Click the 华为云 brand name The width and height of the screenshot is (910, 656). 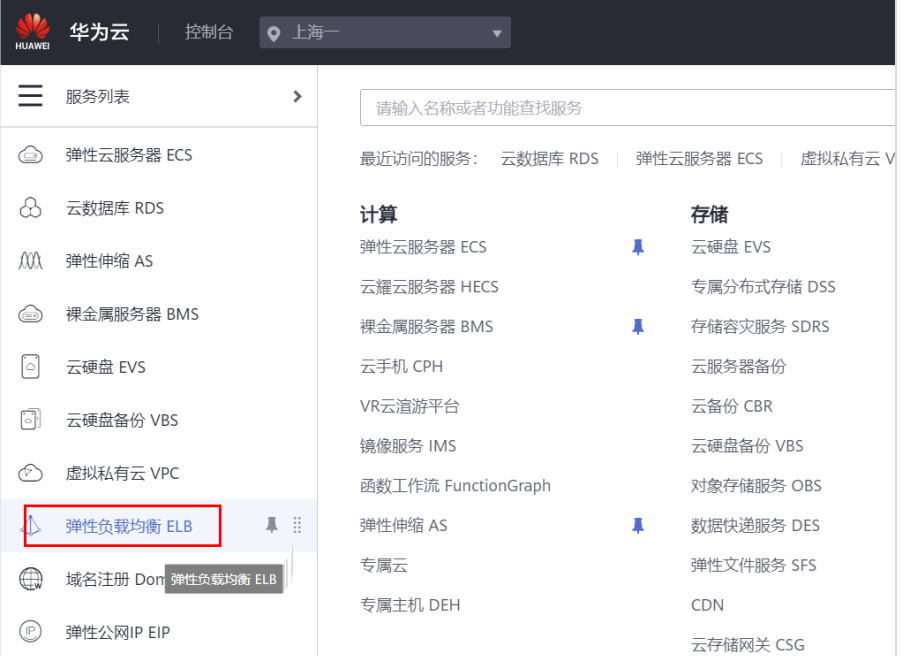tap(99, 32)
